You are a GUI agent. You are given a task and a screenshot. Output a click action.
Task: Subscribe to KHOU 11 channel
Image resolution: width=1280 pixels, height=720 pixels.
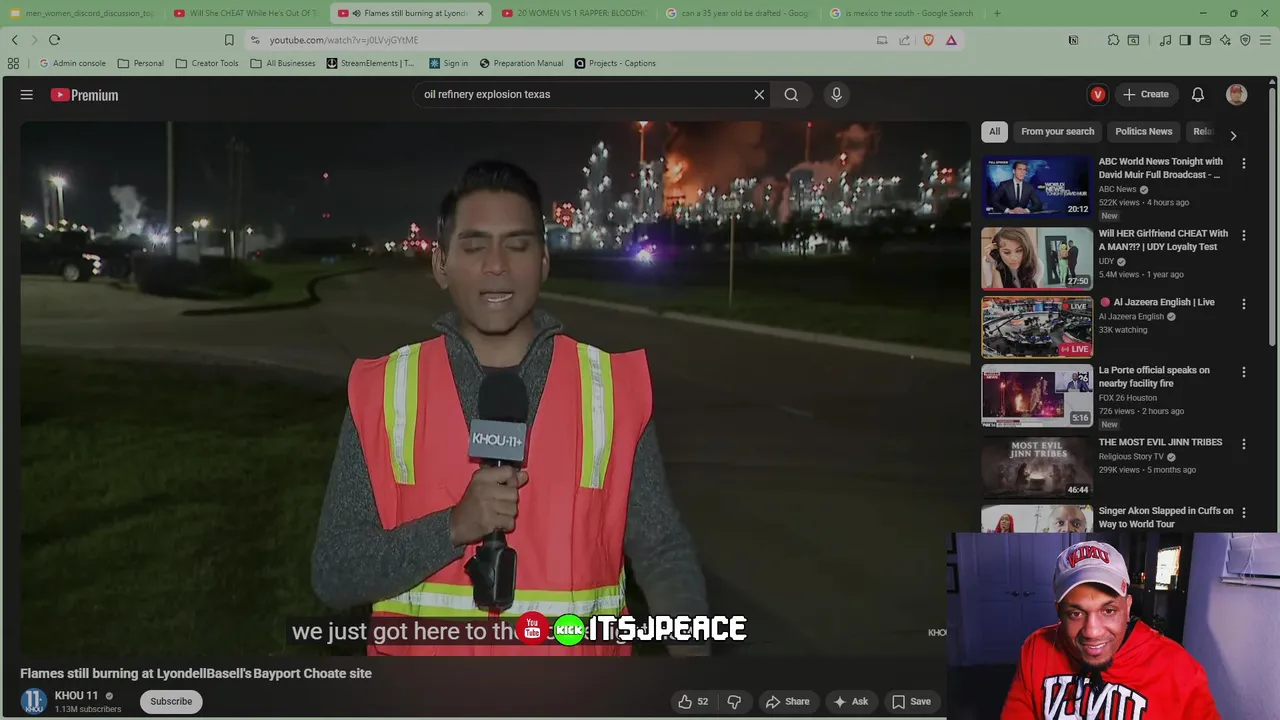point(171,702)
